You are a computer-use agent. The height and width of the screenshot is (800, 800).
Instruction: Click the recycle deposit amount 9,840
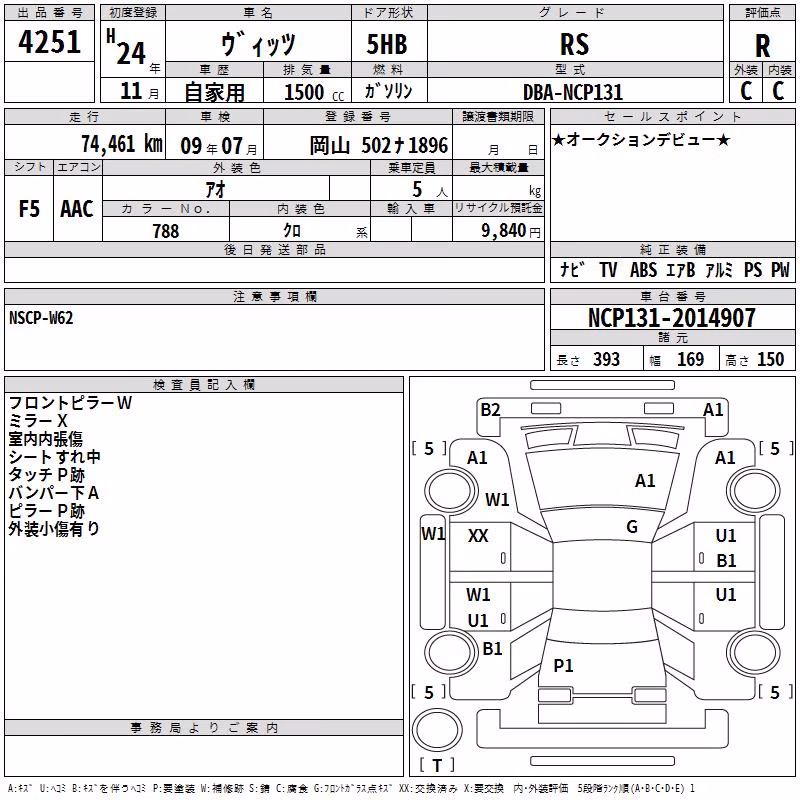[x=503, y=231]
